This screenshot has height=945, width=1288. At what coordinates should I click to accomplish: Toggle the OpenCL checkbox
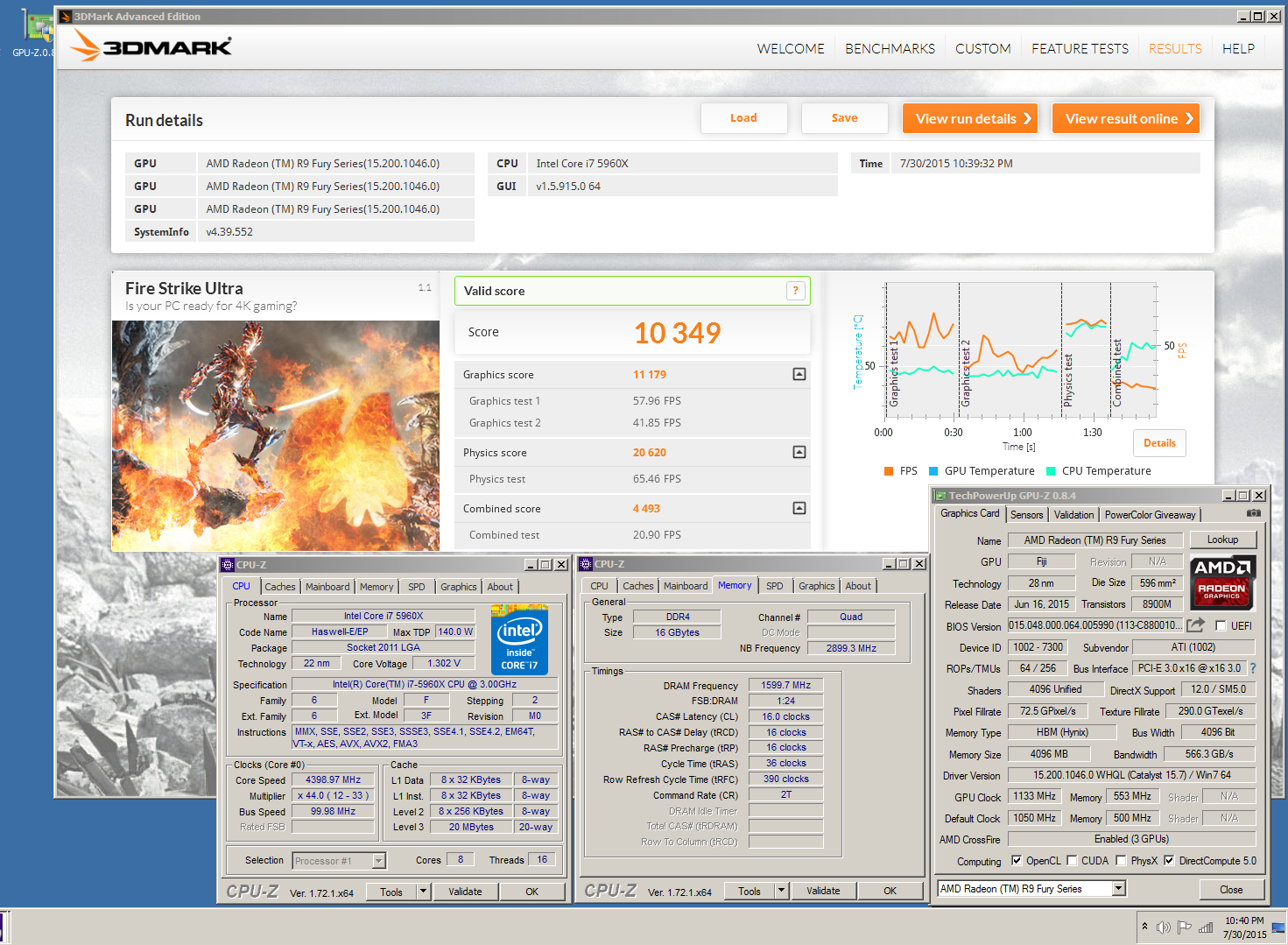pos(1016,860)
